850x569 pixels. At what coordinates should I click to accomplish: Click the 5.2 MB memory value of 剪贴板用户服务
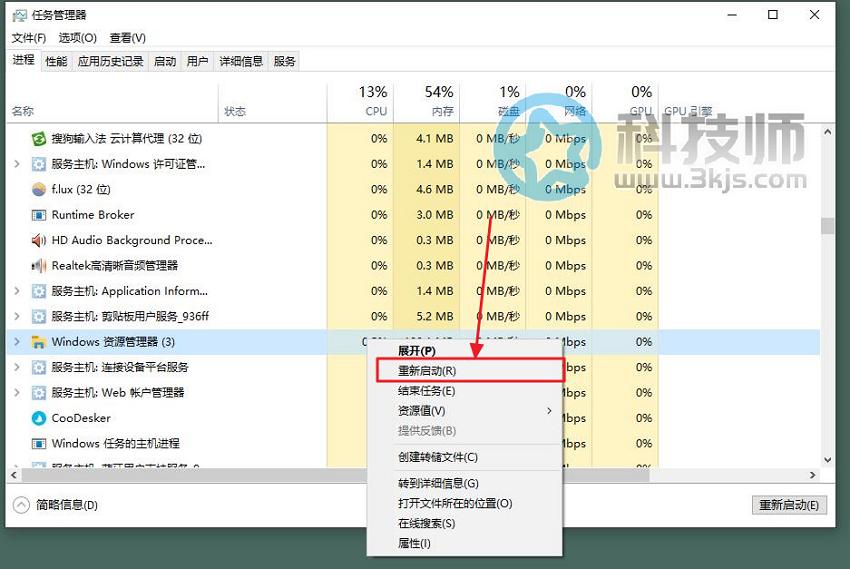[x=435, y=316]
